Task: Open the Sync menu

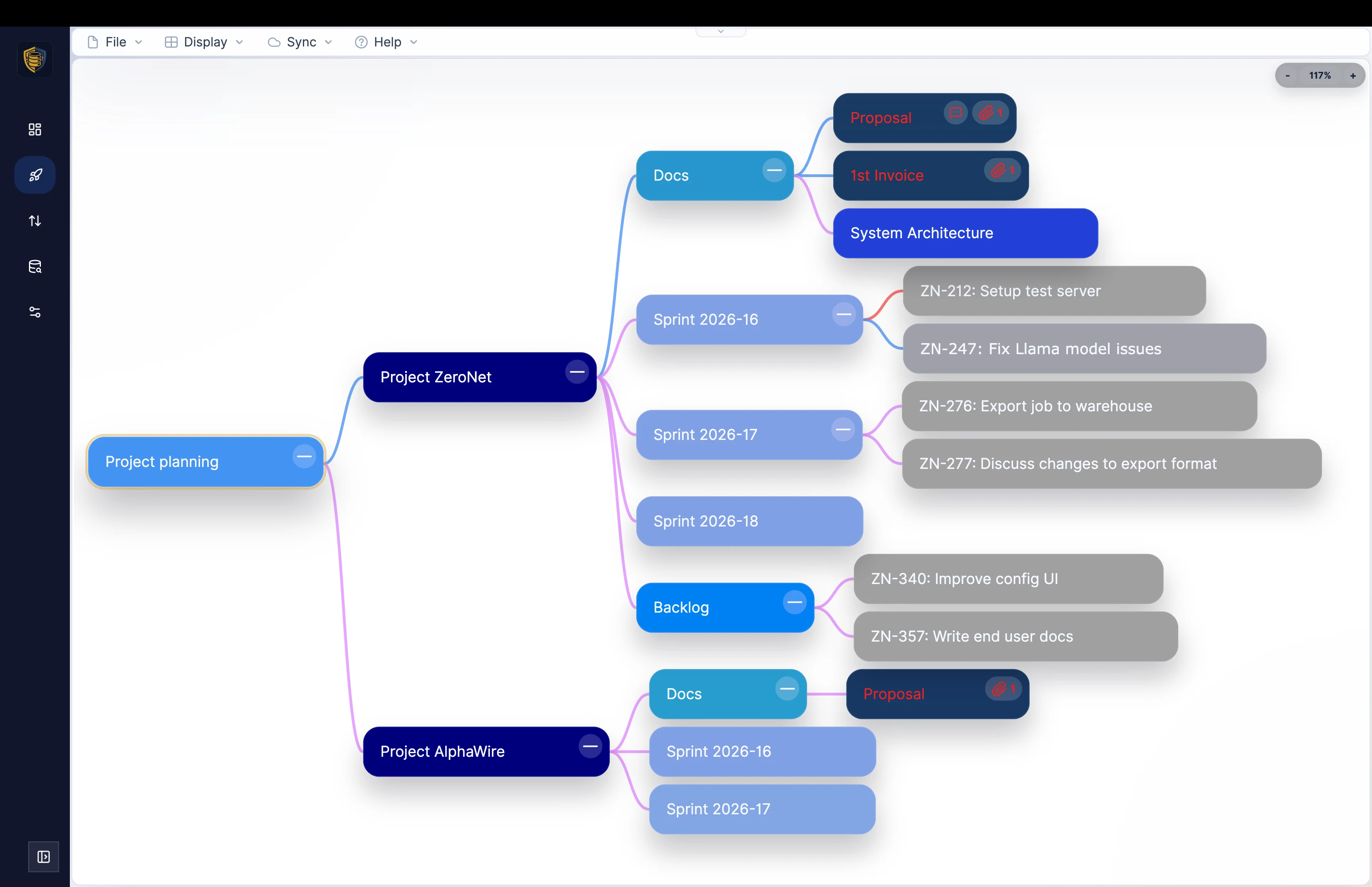Action: (x=300, y=42)
